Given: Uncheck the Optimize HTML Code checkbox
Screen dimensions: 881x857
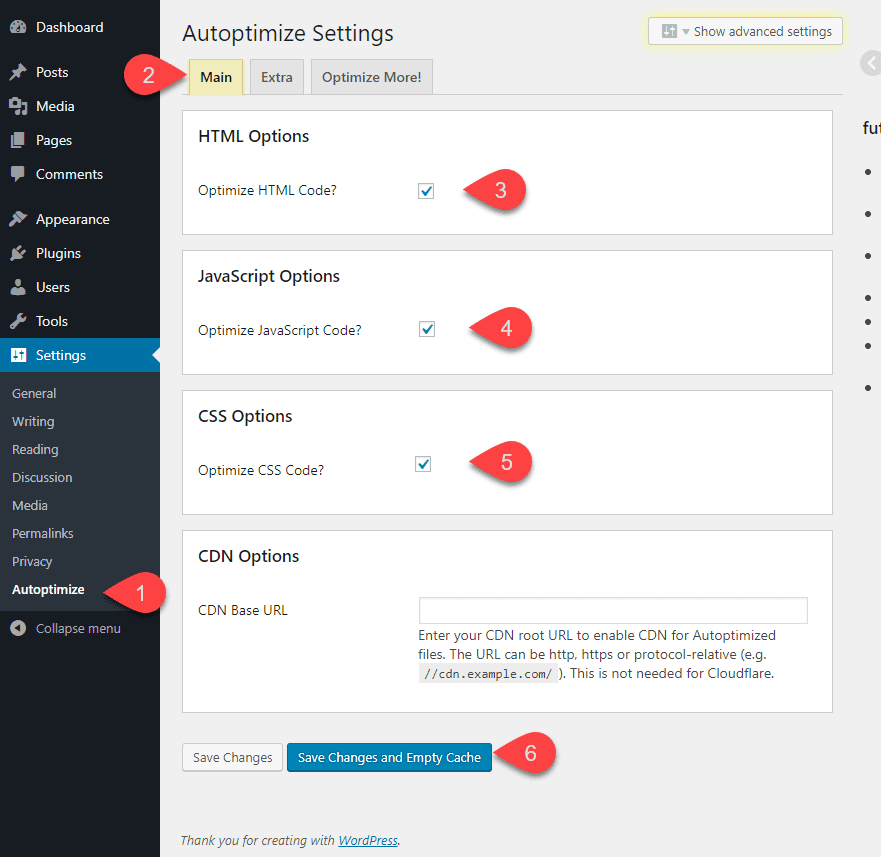Looking at the screenshot, I should click(x=426, y=191).
